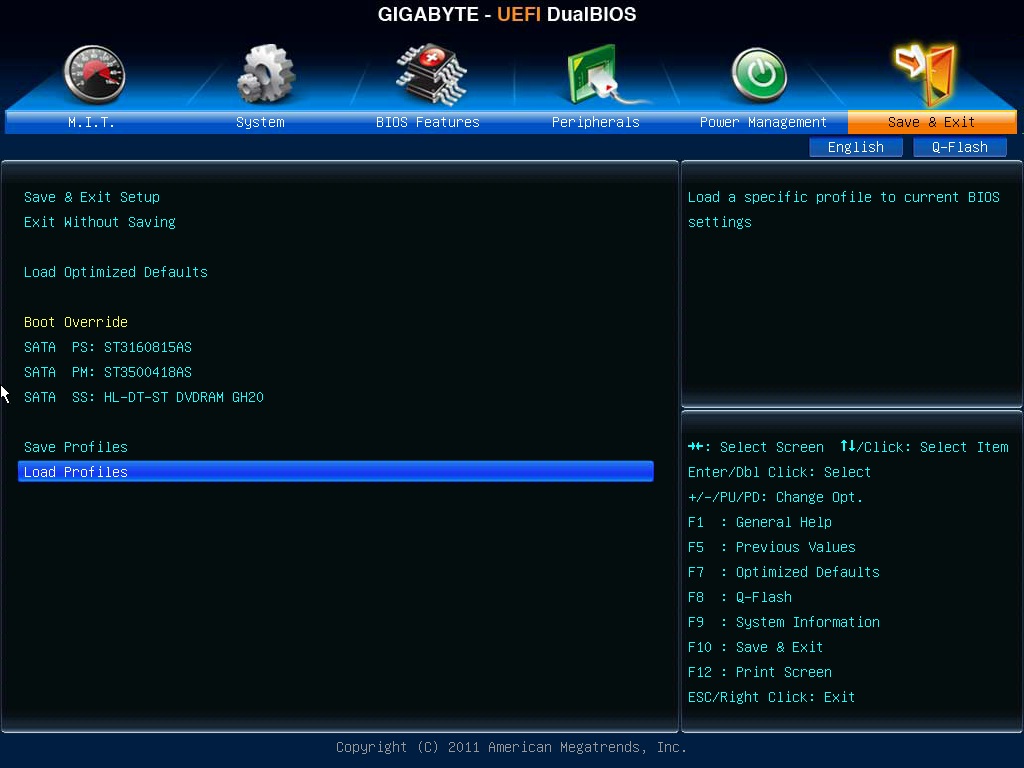The image size is (1024, 768).
Task: Click the American Megatrends copyright text
Action: [511, 747]
